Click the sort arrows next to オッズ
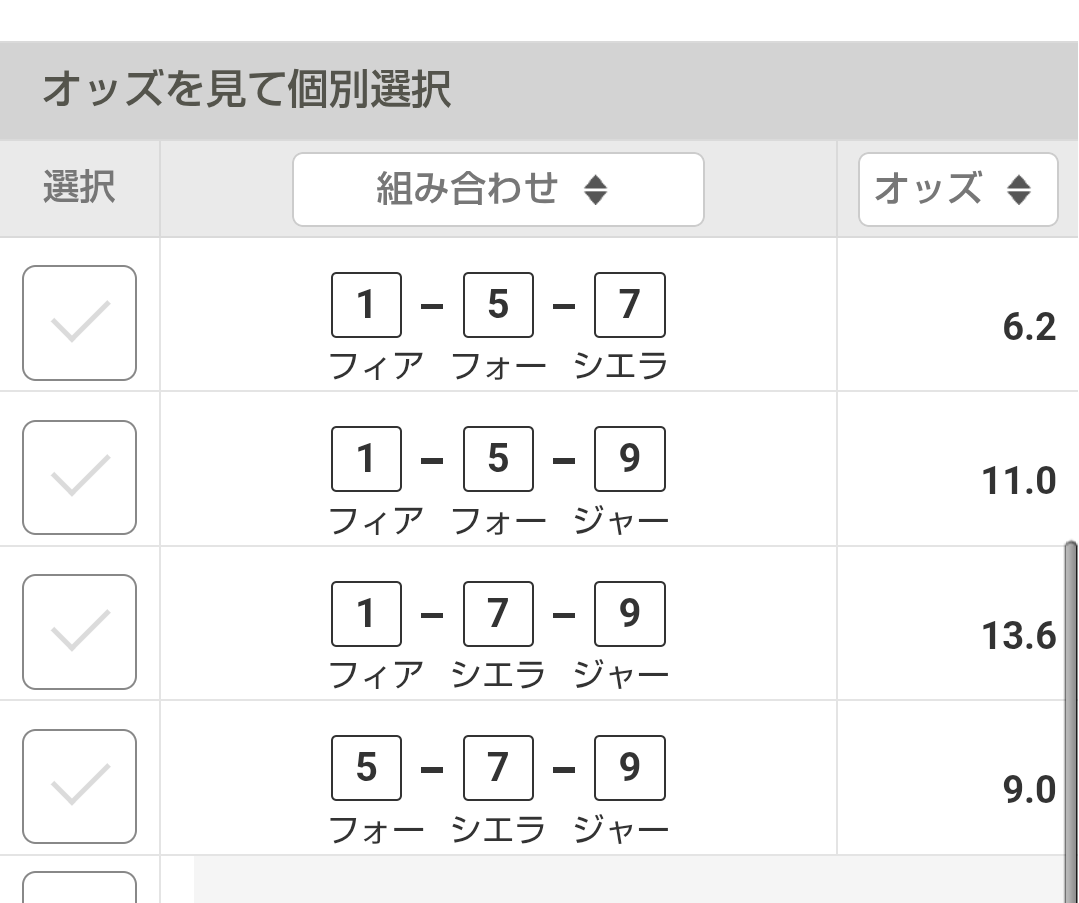This screenshot has height=903, width=1079. click(x=1019, y=190)
